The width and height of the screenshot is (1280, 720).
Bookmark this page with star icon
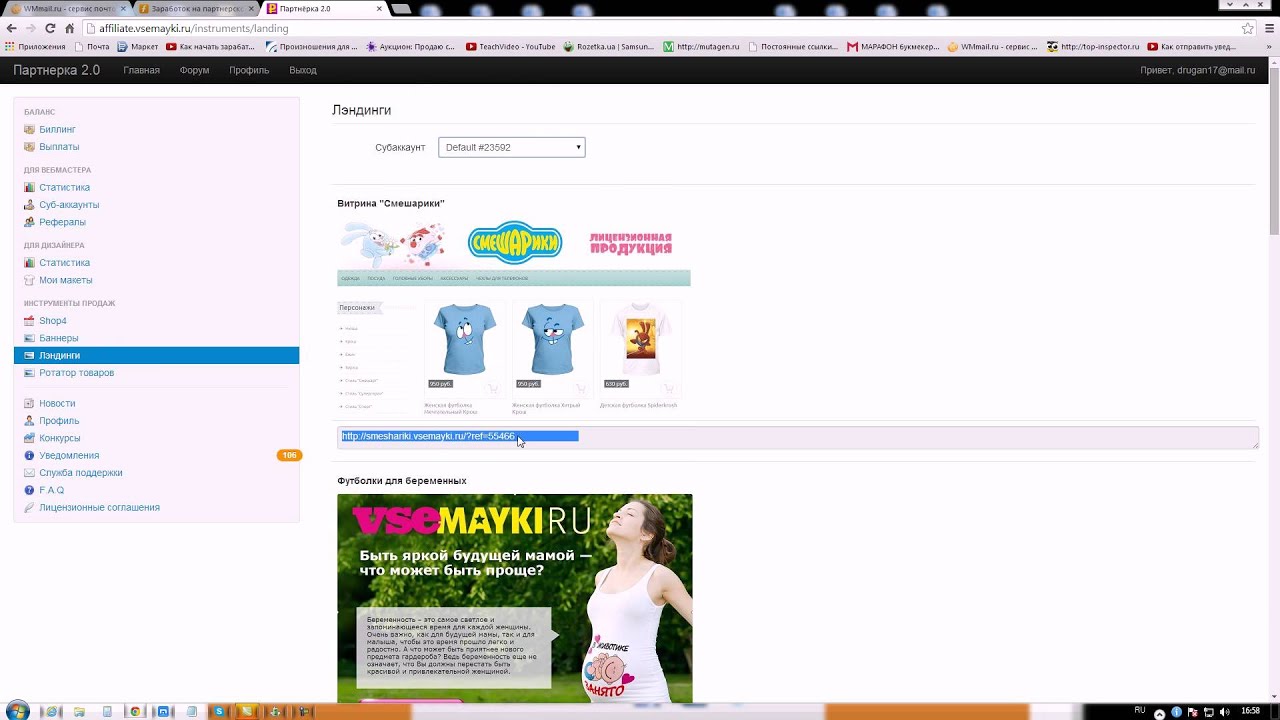click(x=1247, y=28)
